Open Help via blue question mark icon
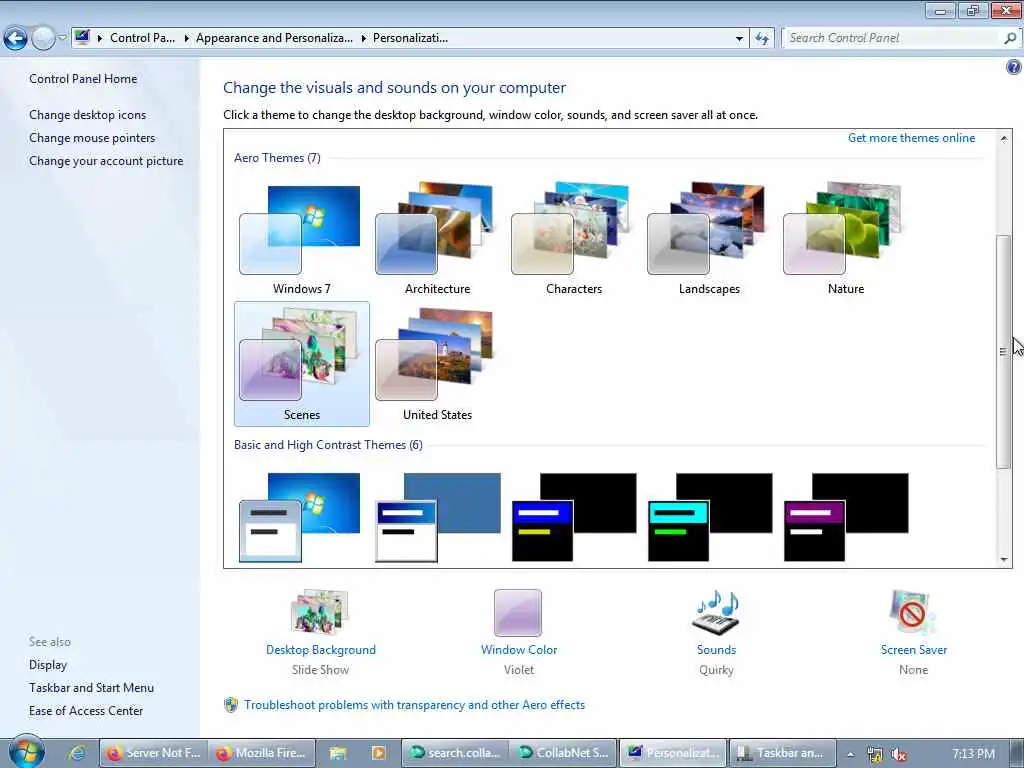The height and width of the screenshot is (768, 1024). tap(1014, 67)
